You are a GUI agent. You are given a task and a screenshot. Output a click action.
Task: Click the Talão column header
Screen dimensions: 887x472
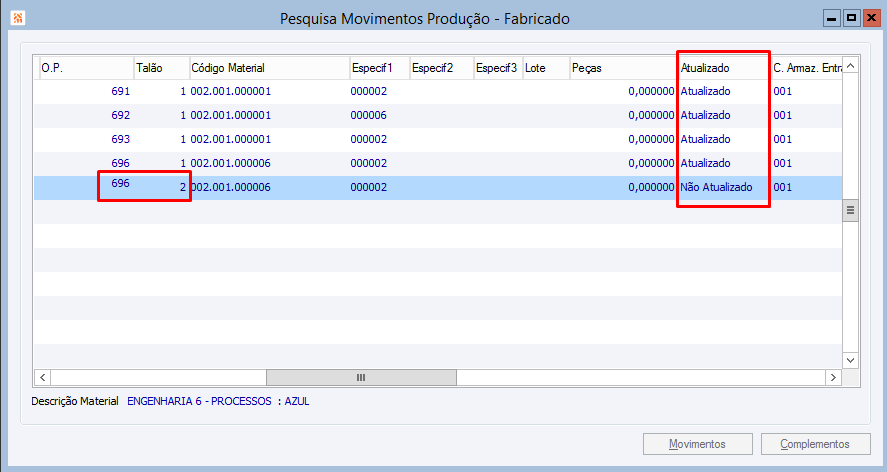tap(161, 68)
